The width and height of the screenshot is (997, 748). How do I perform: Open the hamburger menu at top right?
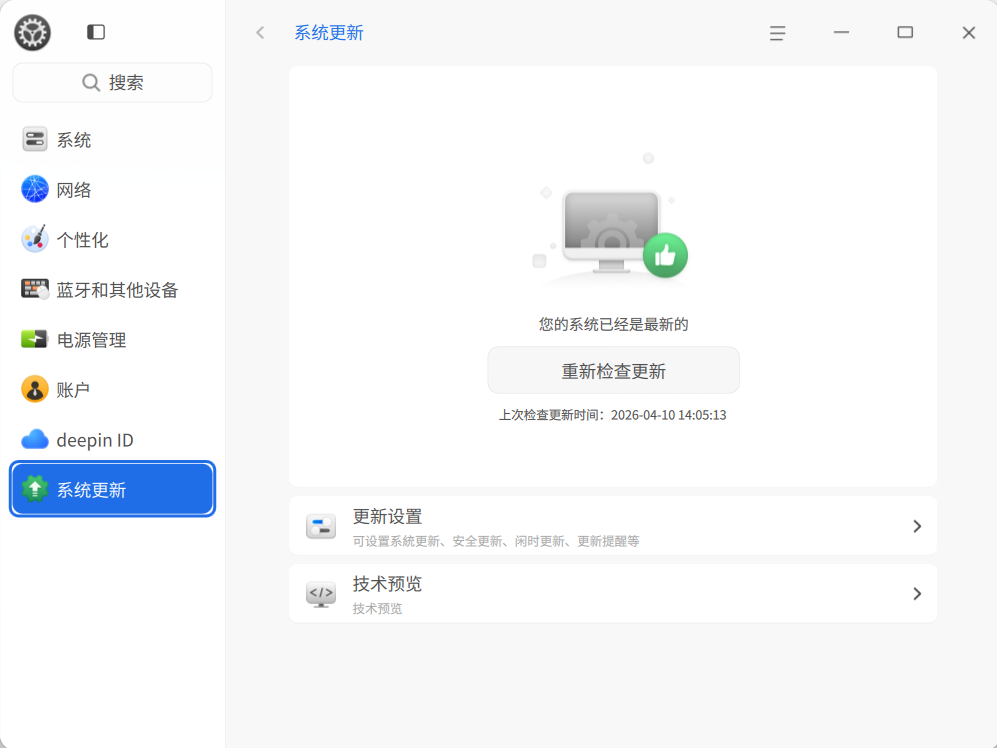pos(777,32)
